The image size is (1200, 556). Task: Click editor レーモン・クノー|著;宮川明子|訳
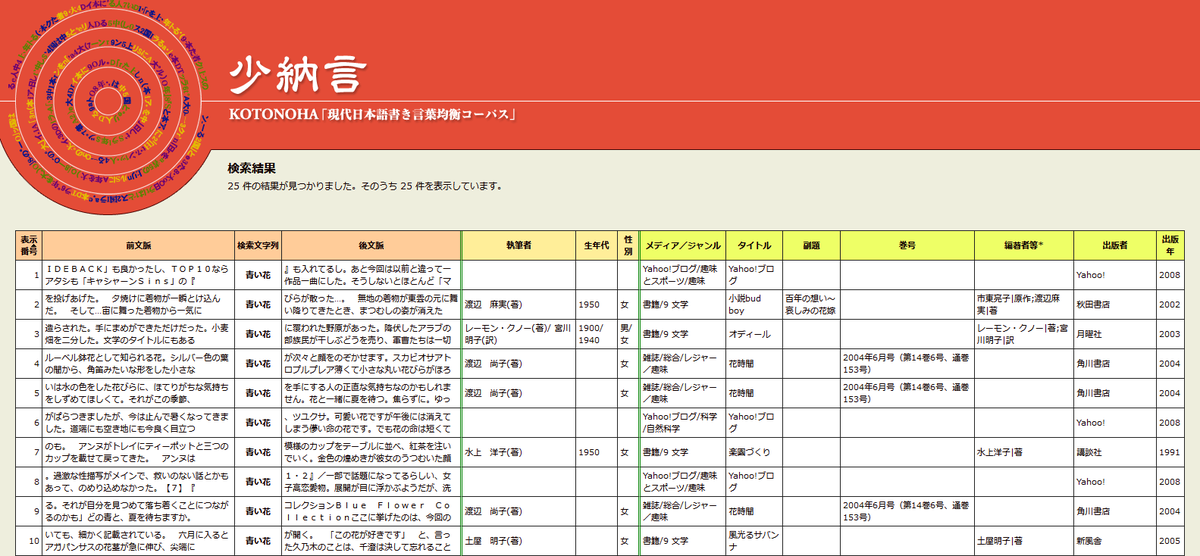pyautogui.click(x=1022, y=334)
